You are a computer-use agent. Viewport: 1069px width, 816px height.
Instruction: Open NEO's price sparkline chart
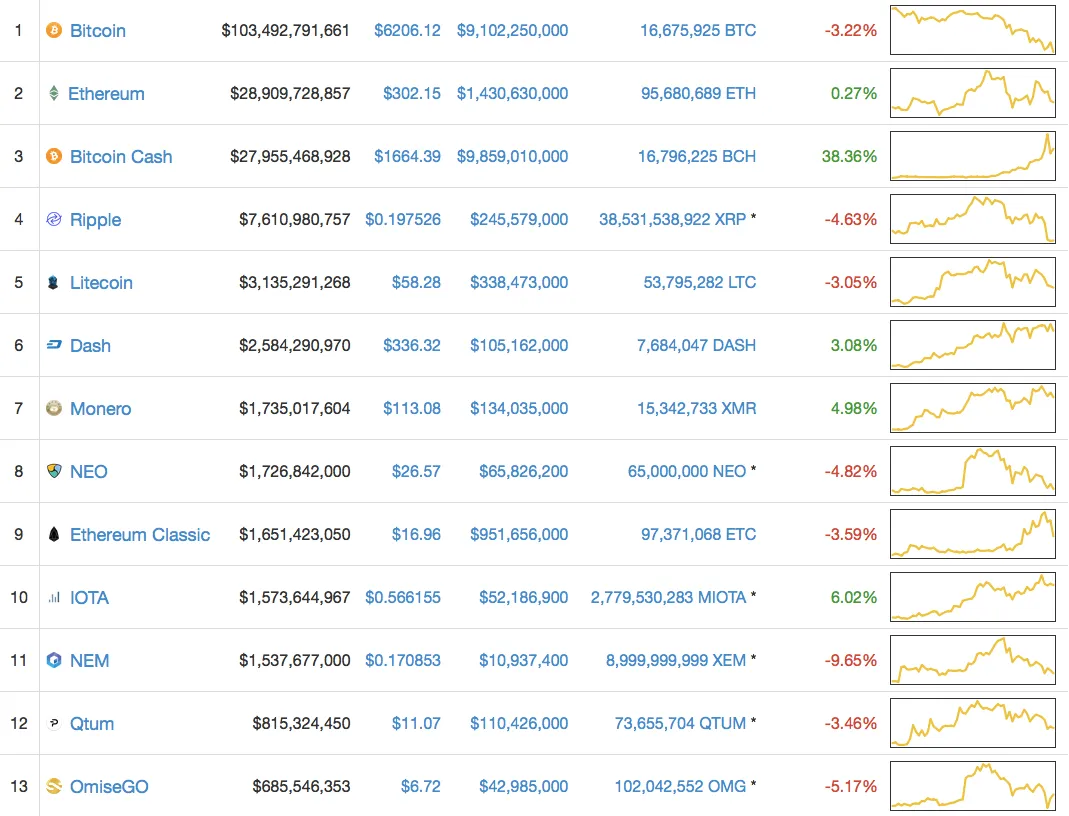pos(973,471)
